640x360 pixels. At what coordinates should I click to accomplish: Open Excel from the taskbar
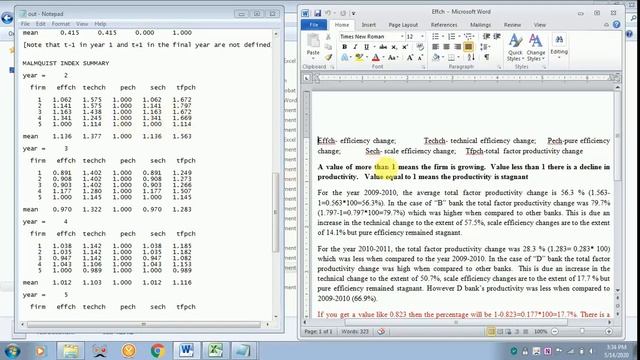tap(215, 351)
